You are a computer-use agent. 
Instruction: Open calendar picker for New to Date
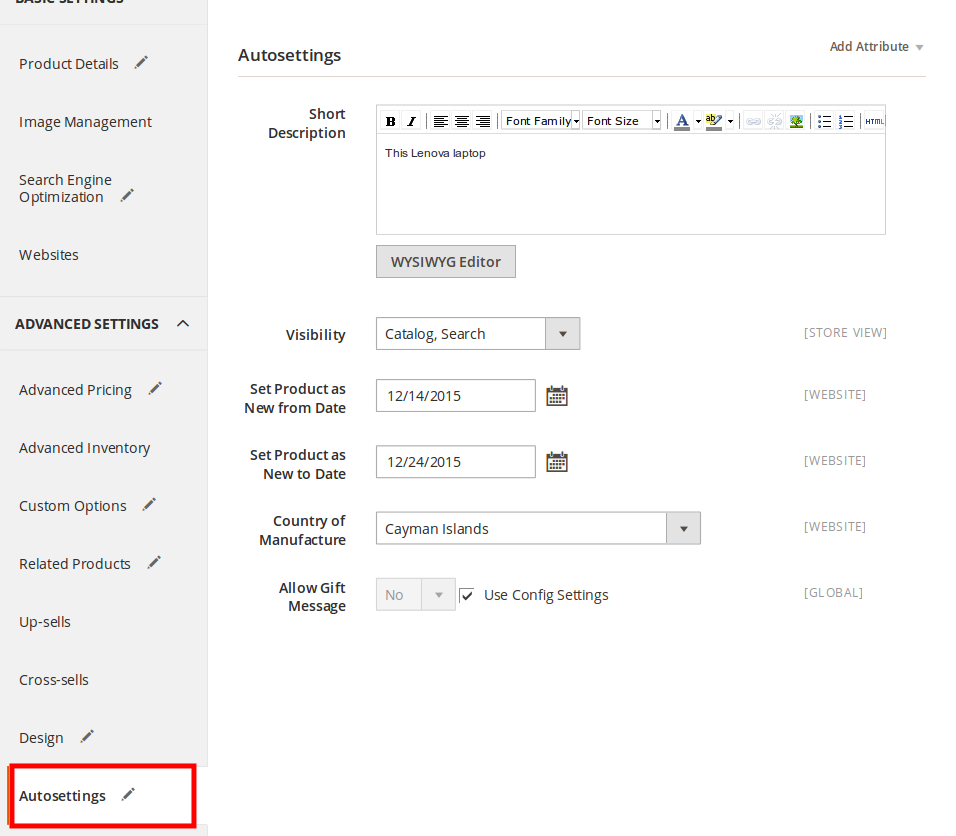click(557, 462)
